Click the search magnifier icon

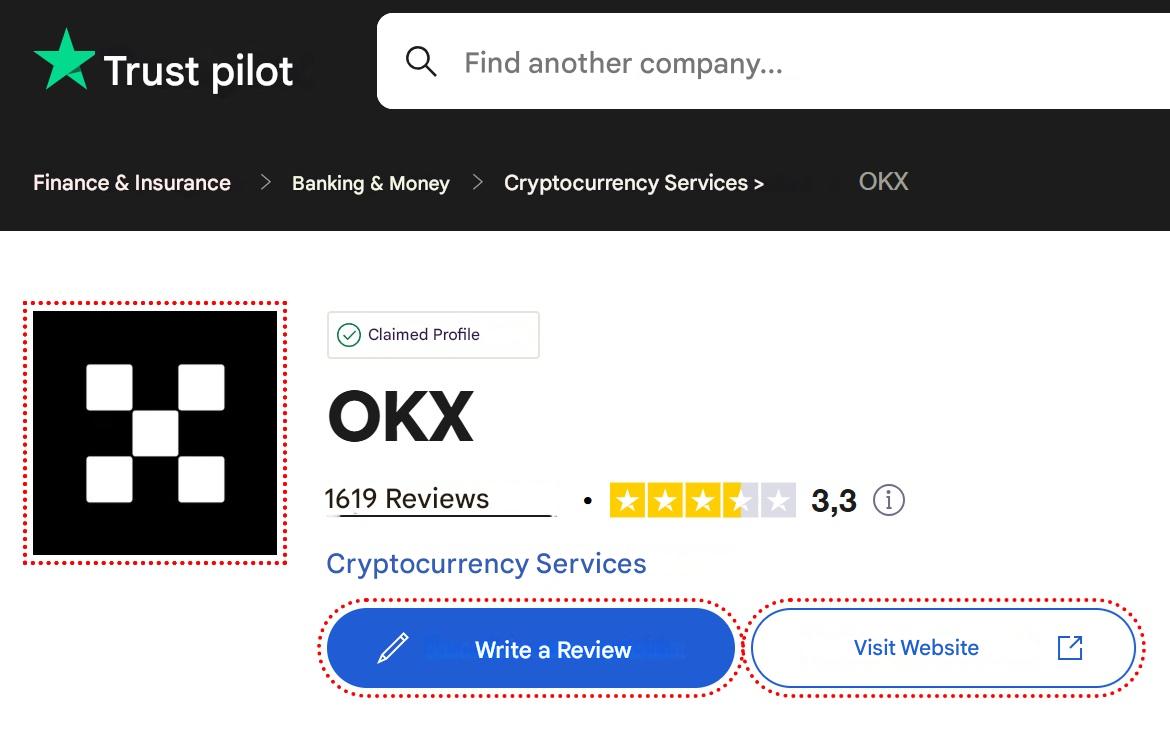click(x=421, y=61)
